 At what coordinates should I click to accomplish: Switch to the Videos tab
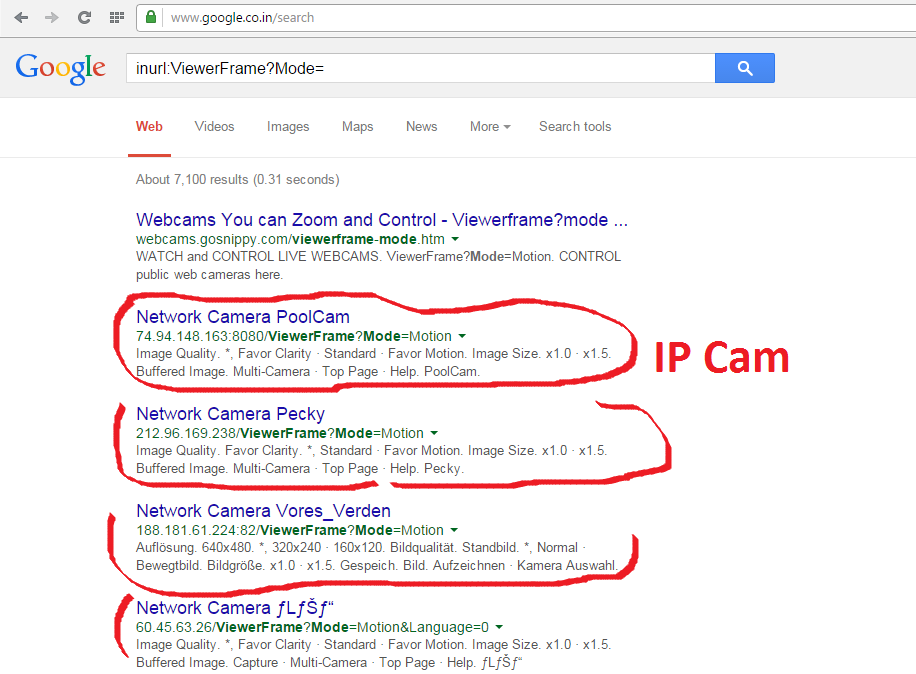214,127
